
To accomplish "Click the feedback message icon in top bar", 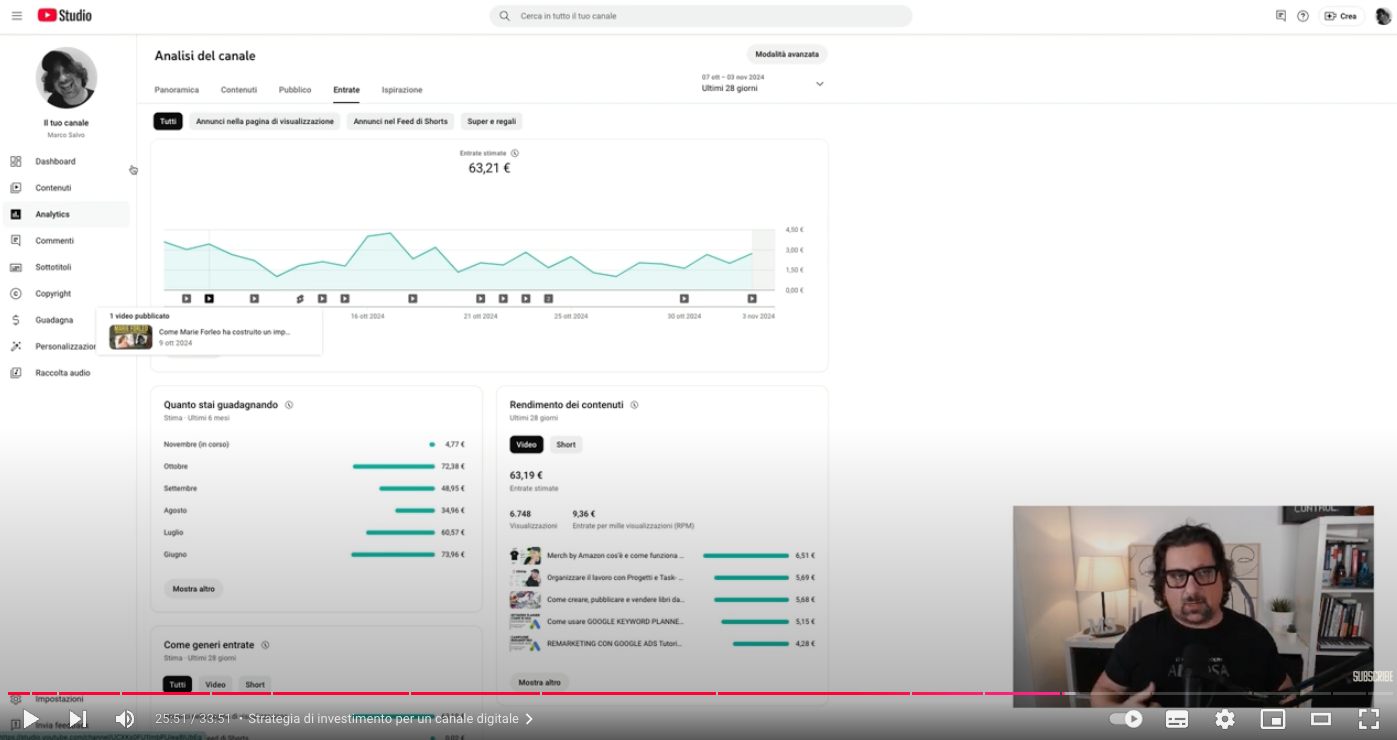I will pyautogui.click(x=1281, y=16).
